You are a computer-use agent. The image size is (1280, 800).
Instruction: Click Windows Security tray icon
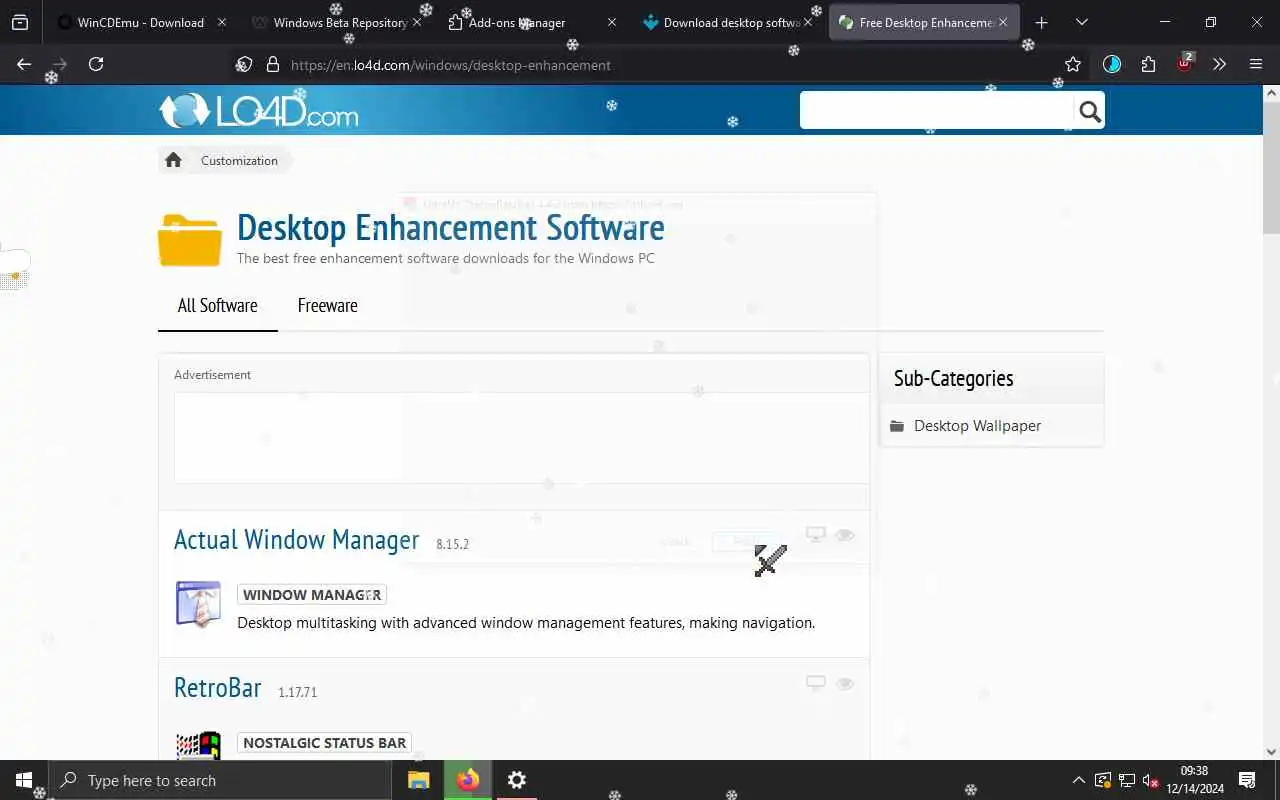[x=1103, y=781]
